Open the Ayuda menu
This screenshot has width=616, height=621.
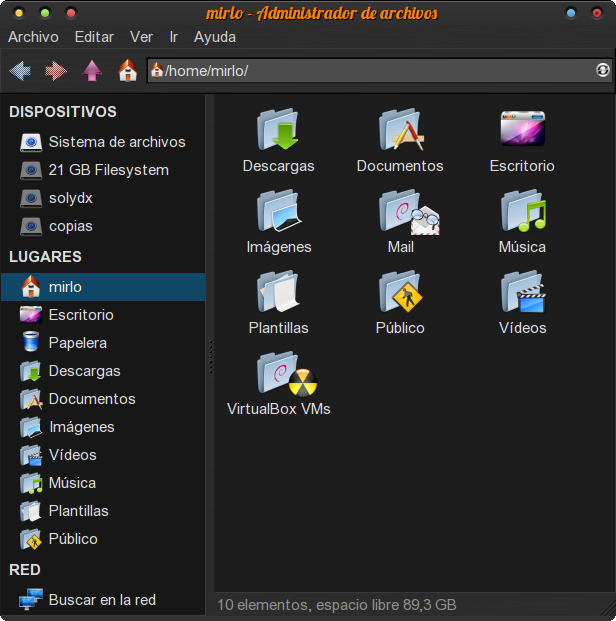point(215,37)
